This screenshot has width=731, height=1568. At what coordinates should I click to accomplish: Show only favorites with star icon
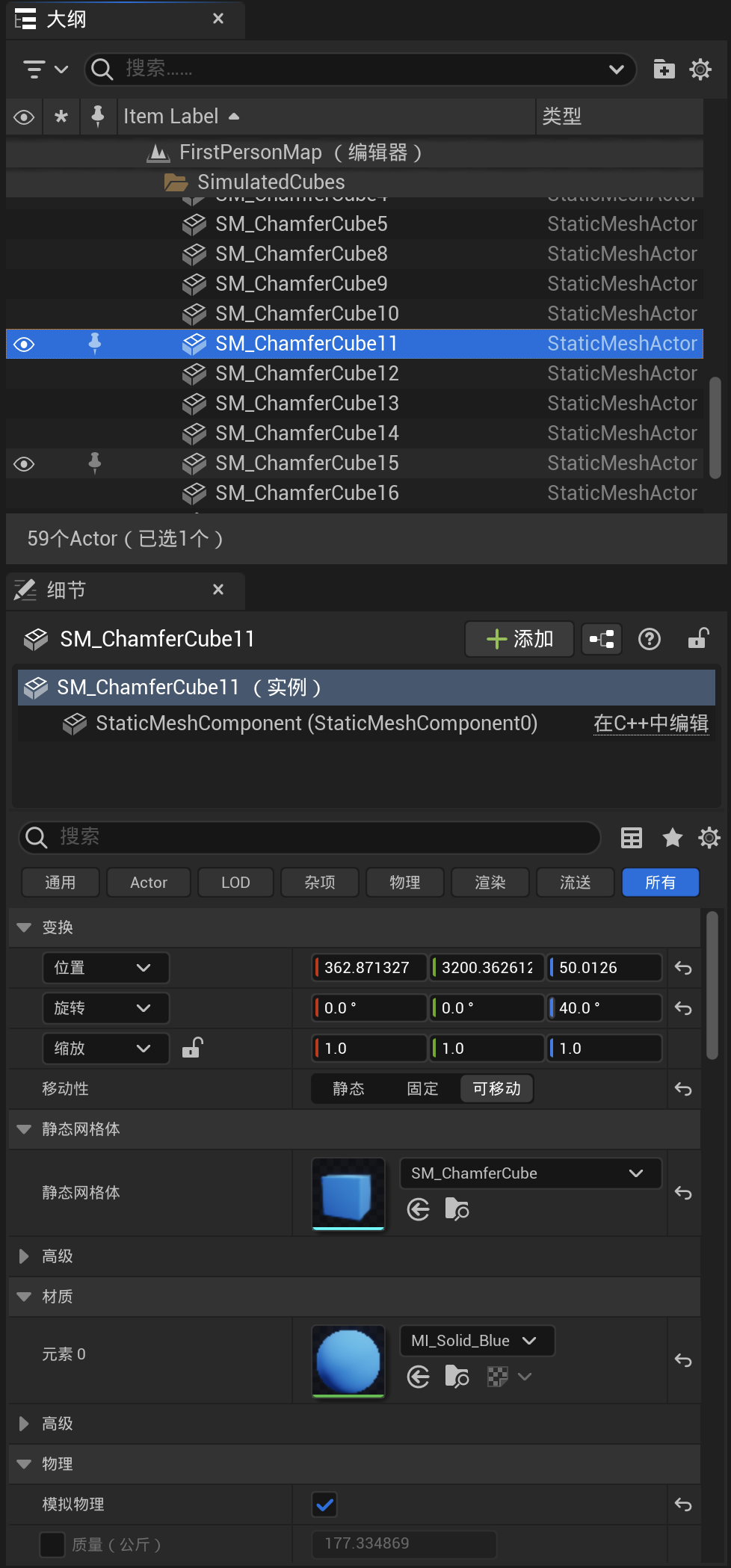point(673,838)
